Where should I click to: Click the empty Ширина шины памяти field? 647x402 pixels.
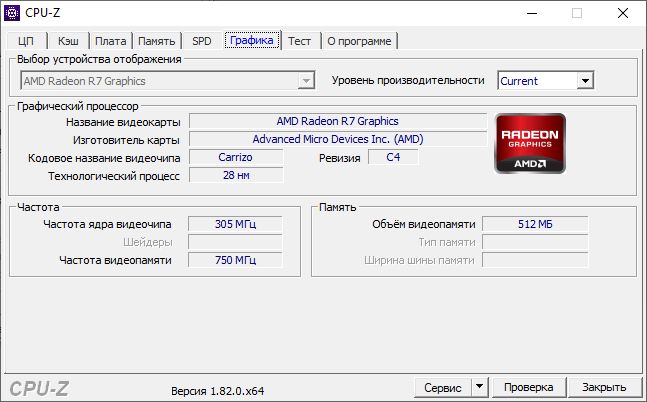(535, 260)
